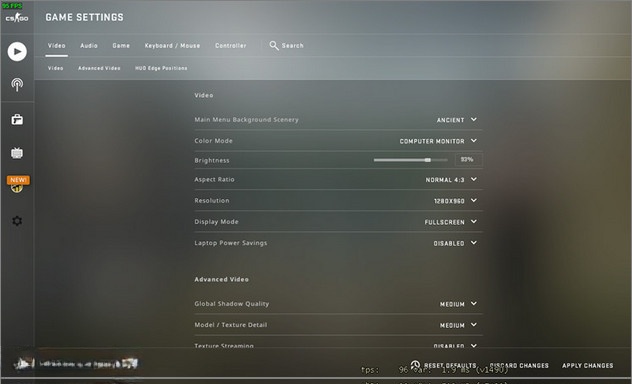Open the Game settings tab
The width and height of the screenshot is (632, 384).
coord(121,46)
